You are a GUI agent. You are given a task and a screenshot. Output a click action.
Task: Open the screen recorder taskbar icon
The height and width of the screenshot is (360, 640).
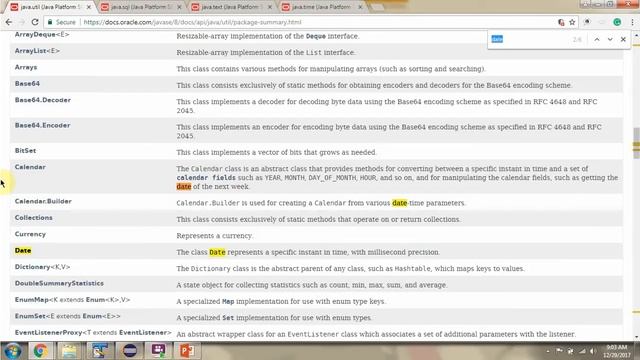(x=158, y=351)
